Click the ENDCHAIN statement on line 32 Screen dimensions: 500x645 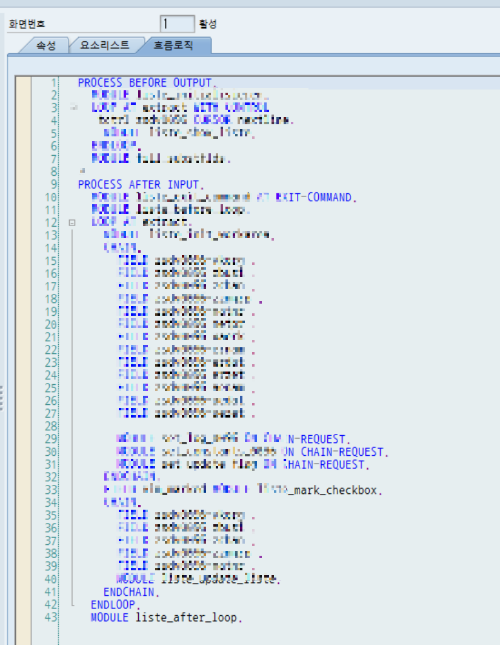tap(132, 477)
